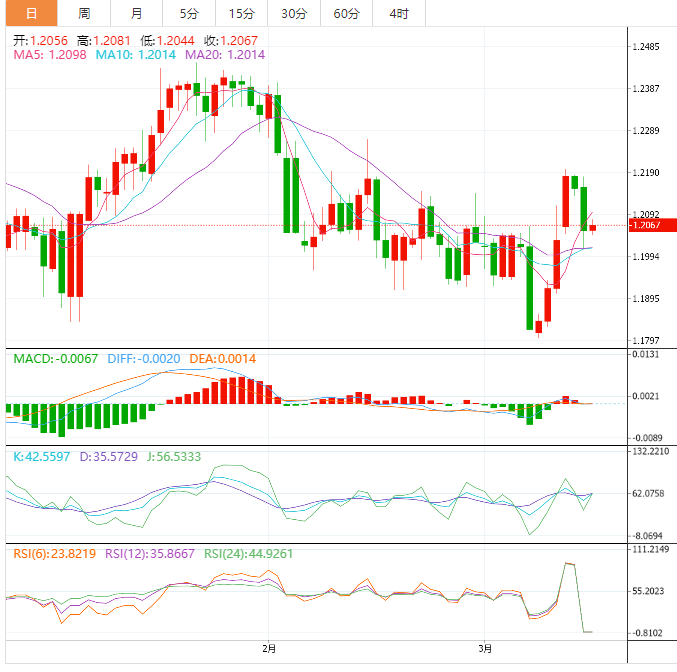Click the closing price 收:1.2067
Image resolution: width=677 pixels, height=672 pixels.
pyautogui.click(x=231, y=41)
